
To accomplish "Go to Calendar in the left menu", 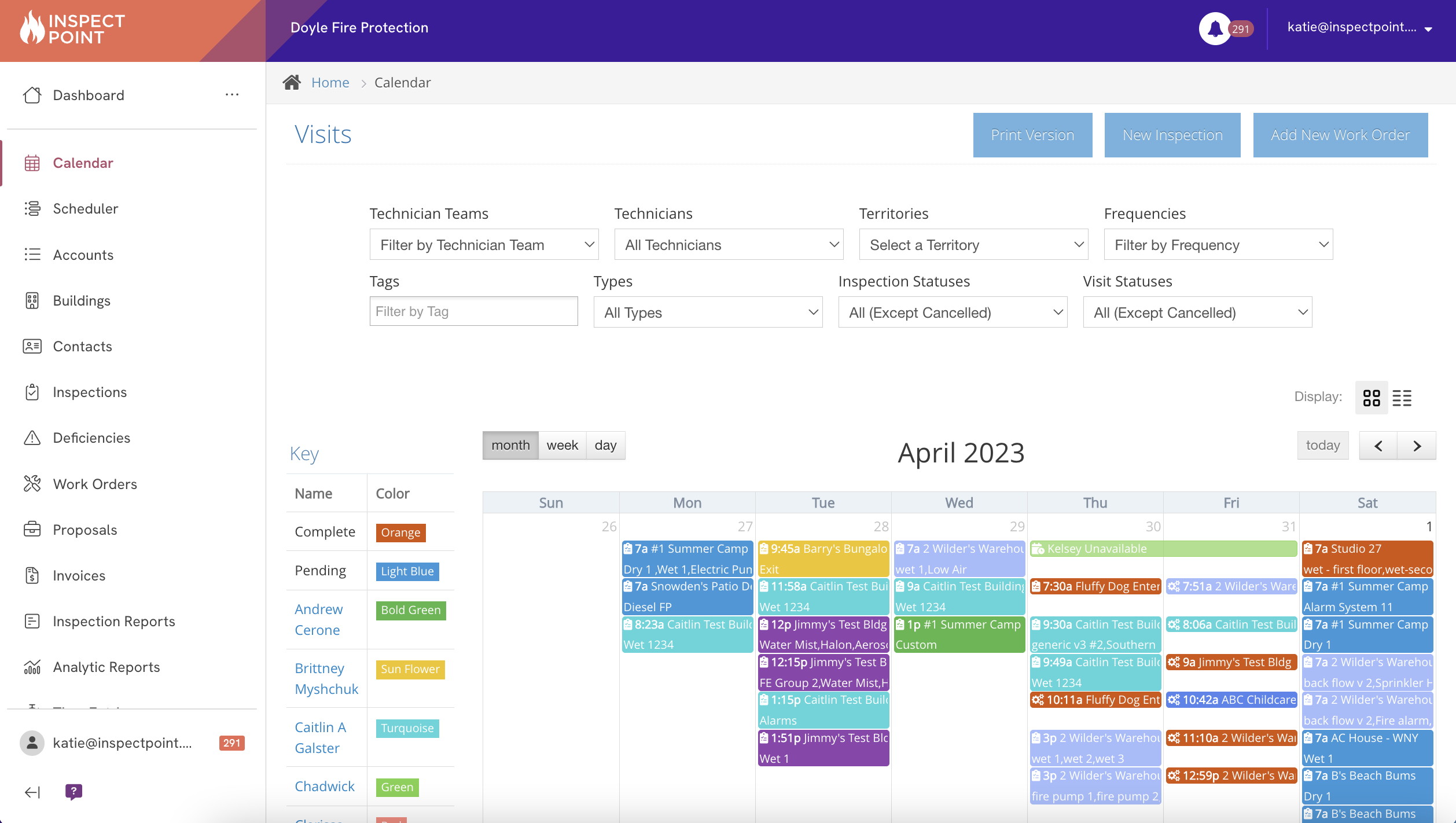I will tap(83, 163).
